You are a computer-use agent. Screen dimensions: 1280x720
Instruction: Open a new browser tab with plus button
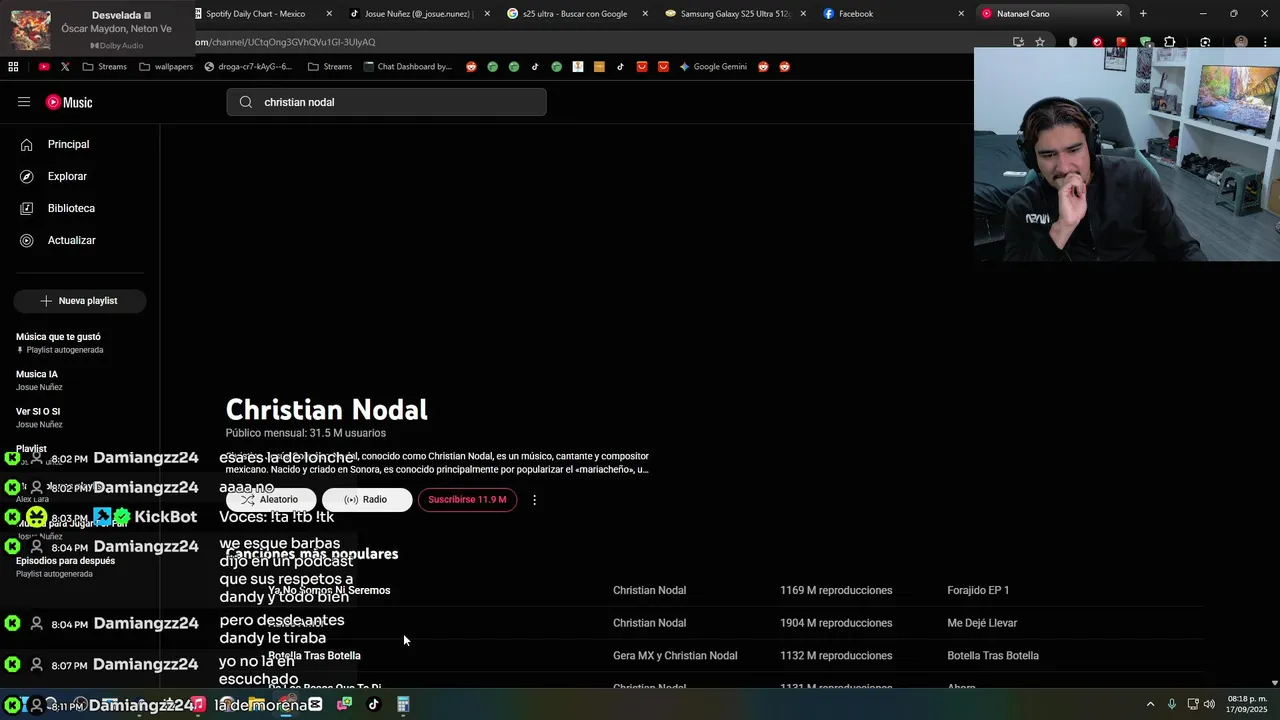click(x=1143, y=14)
